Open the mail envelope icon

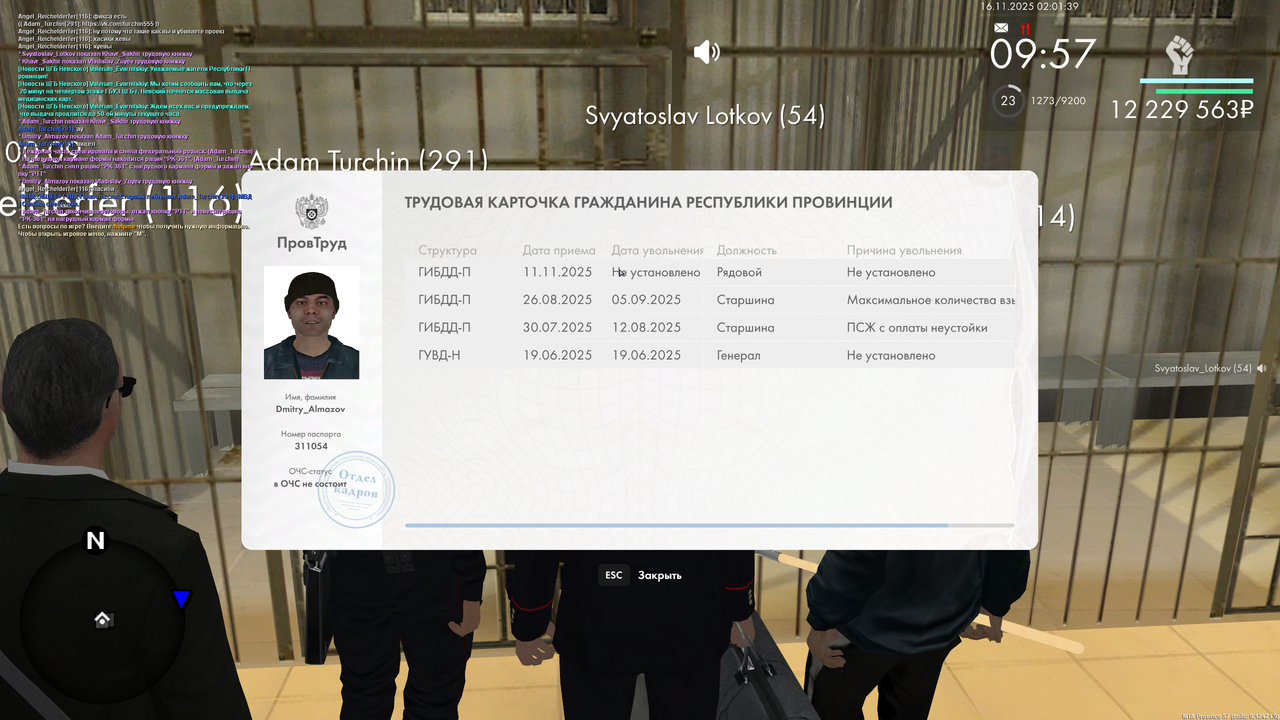[1001, 28]
